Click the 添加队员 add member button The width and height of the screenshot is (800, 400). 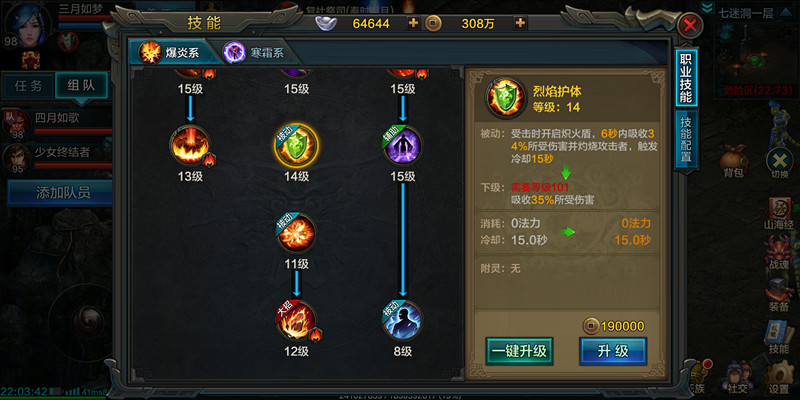coord(60,192)
